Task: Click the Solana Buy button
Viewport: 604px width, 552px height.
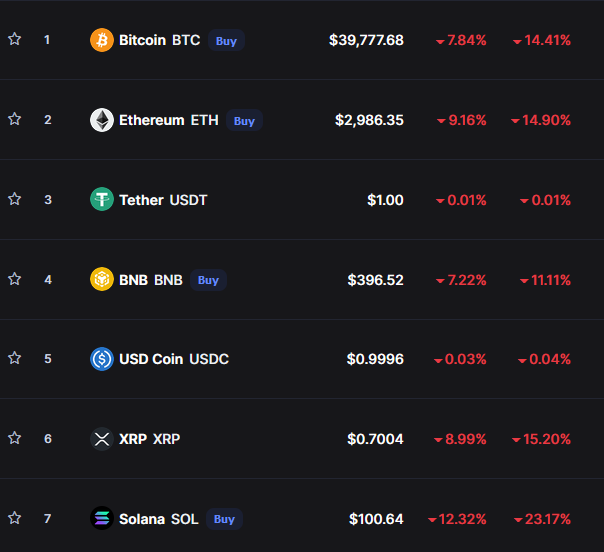Action: tap(224, 519)
